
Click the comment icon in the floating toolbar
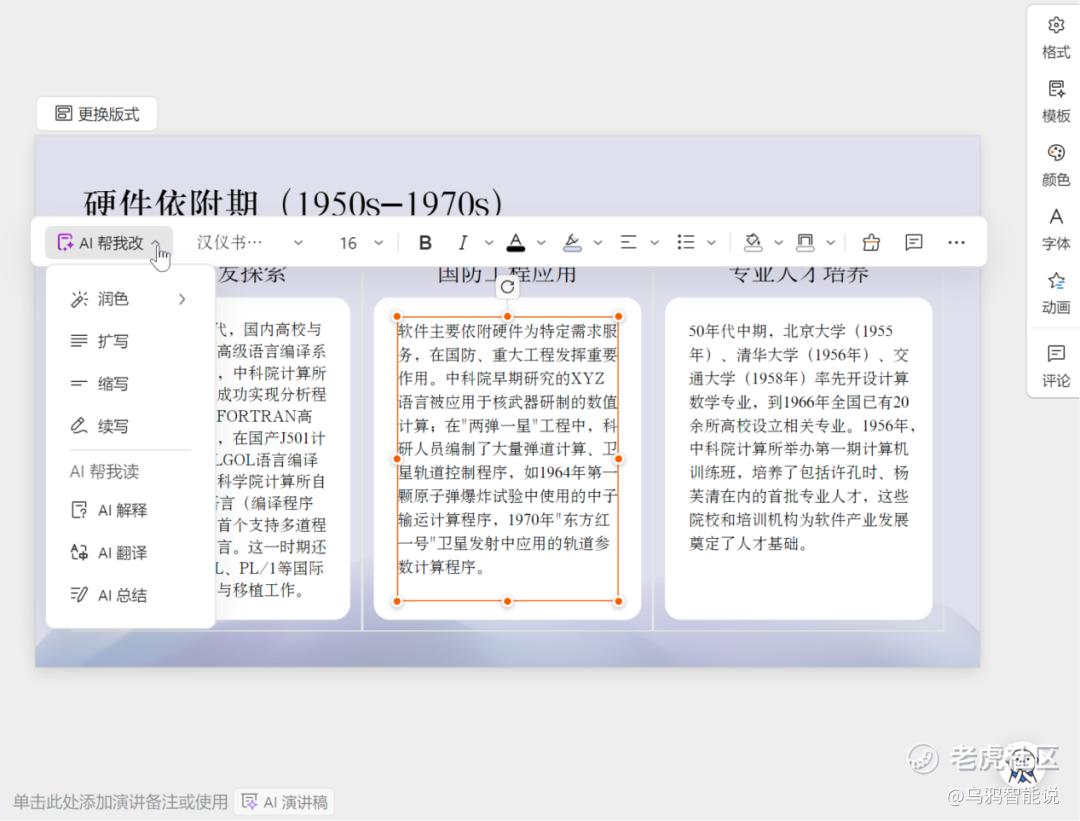pos(913,242)
